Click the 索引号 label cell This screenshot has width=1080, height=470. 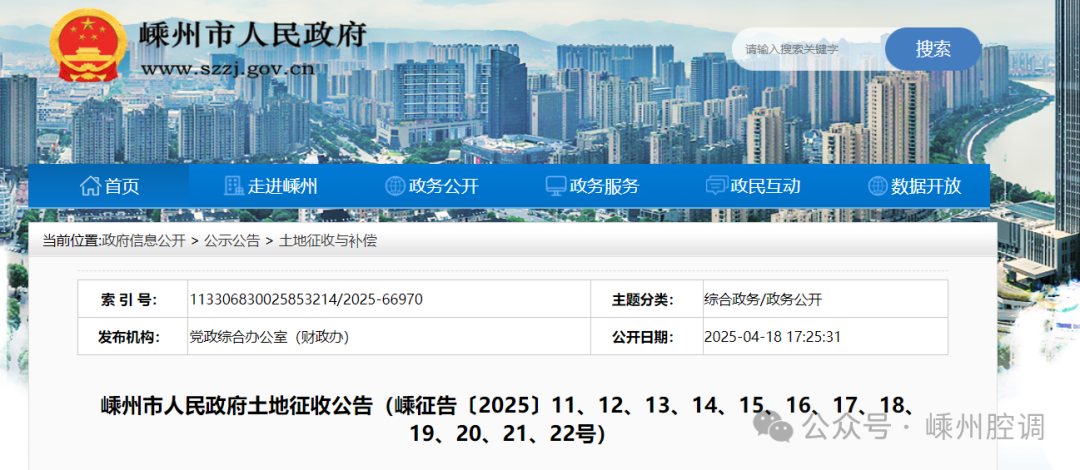tap(132, 299)
